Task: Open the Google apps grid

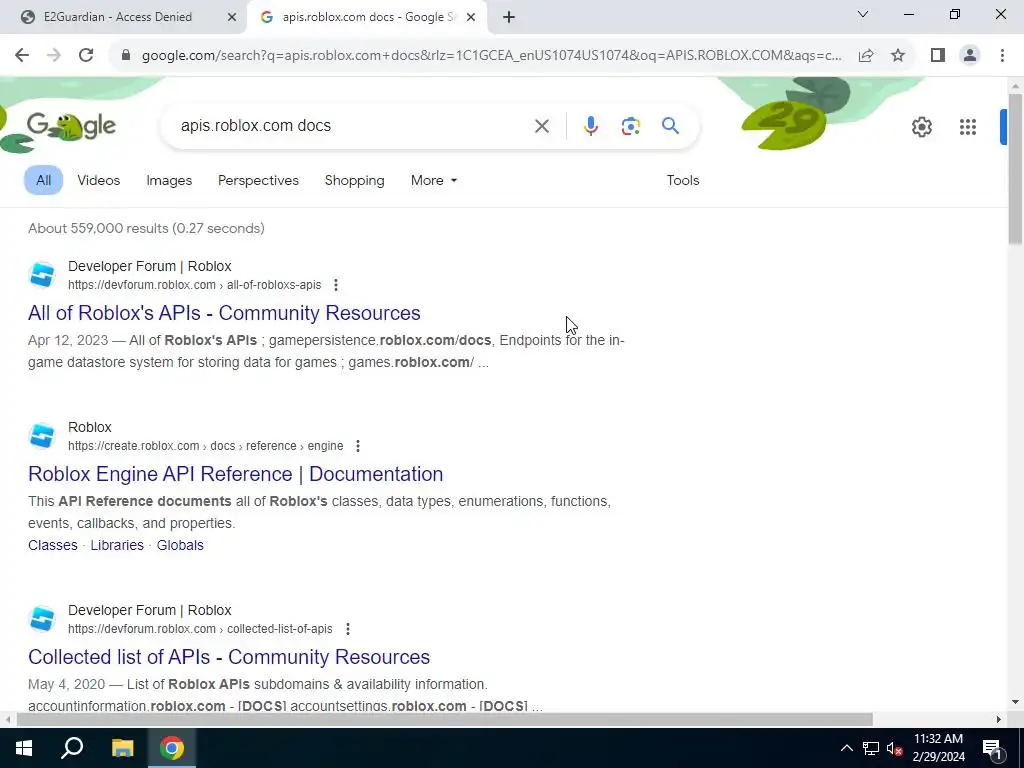Action: click(968, 127)
